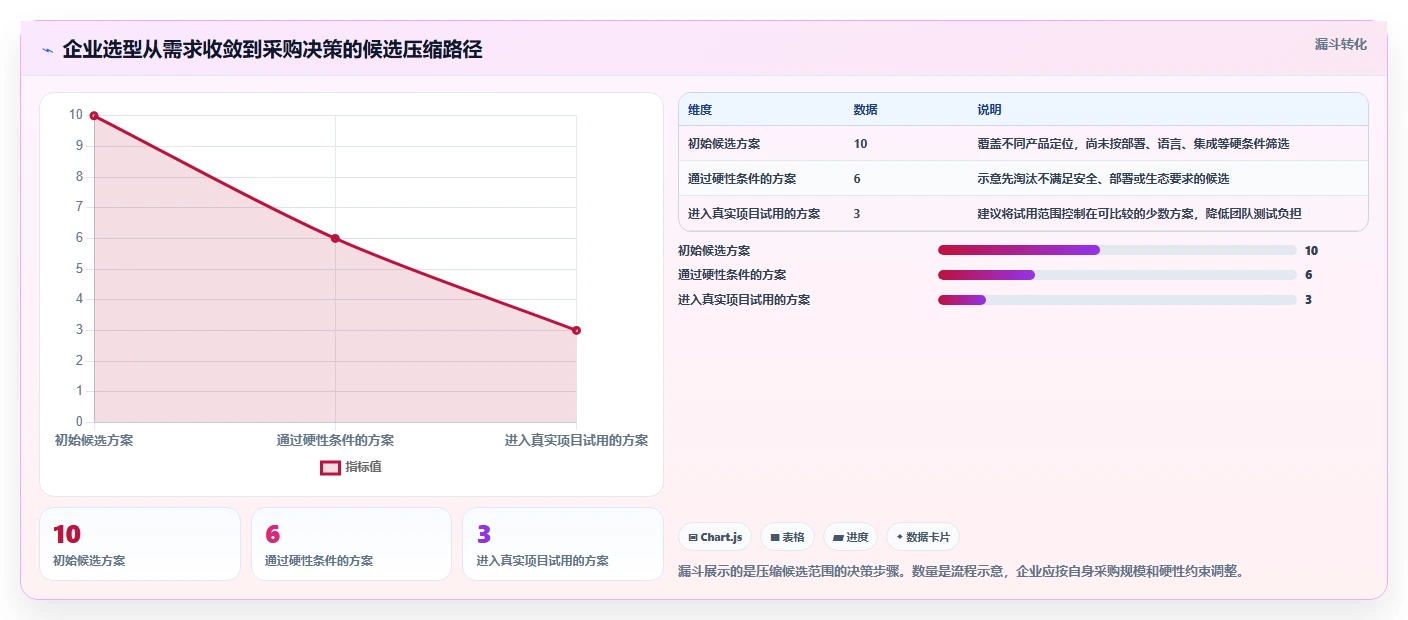Click progress value 3 beside the bar
1408x620 pixels.
click(1308, 300)
